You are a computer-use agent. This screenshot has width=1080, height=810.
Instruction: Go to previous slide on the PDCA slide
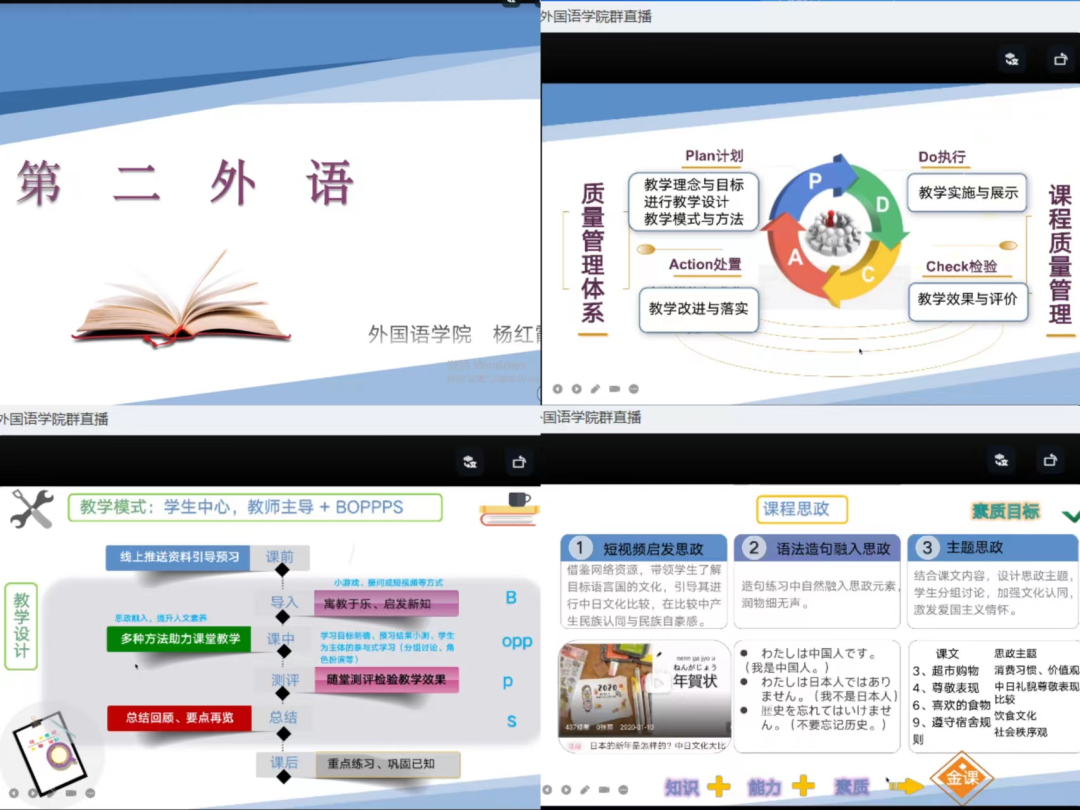click(558, 389)
